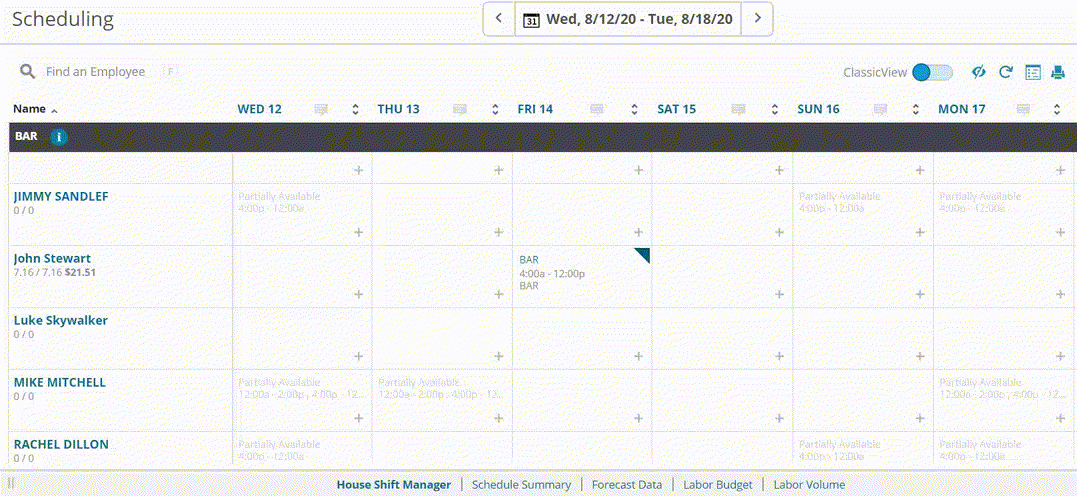The width and height of the screenshot is (1077, 496).
Task: Add shift for John Stewart on Wednesday
Action: point(358,294)
